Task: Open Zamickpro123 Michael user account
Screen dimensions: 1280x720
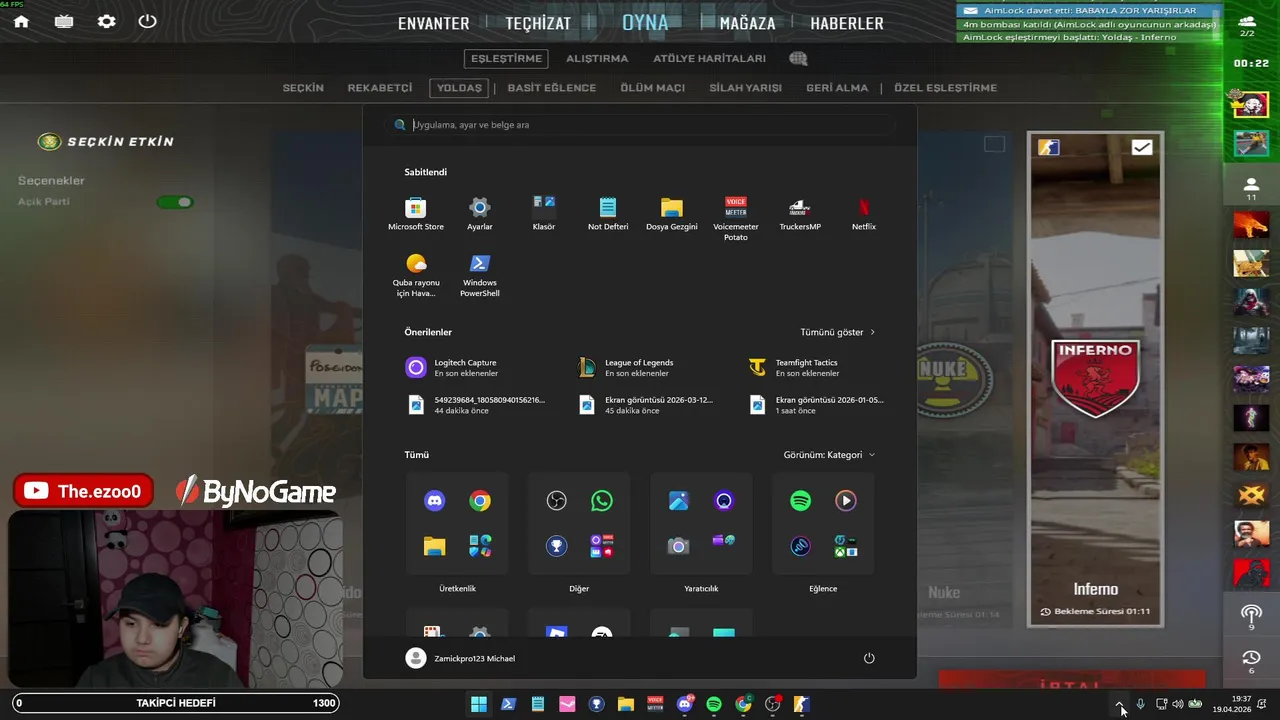Action: 461,658
